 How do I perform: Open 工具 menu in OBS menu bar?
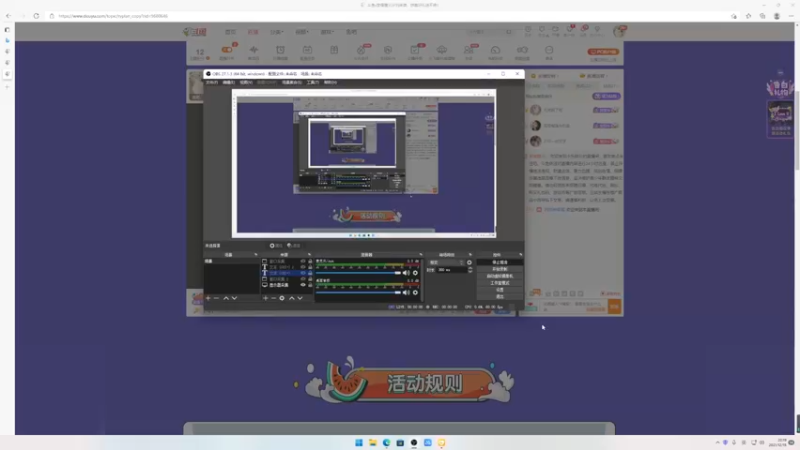pos(313,82)
